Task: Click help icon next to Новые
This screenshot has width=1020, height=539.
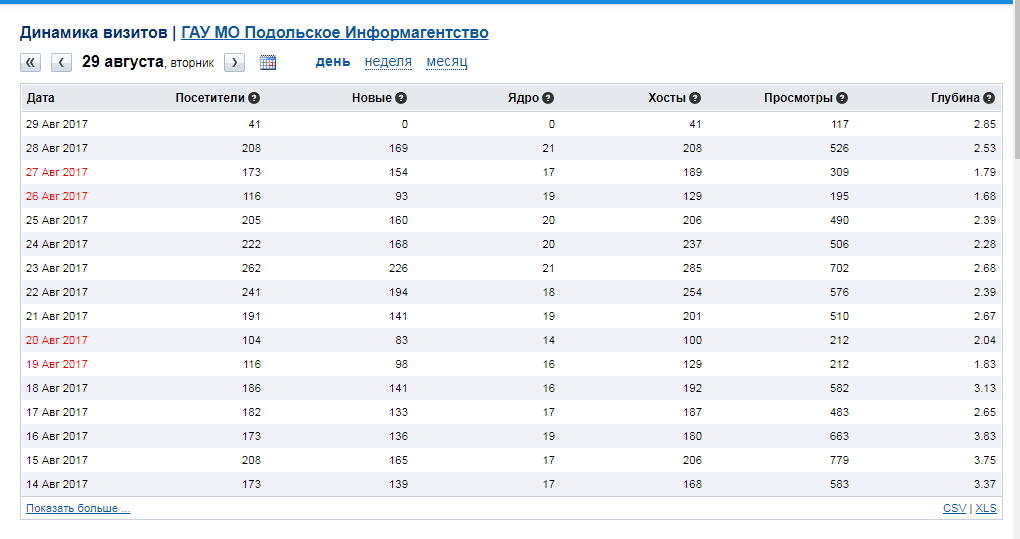Action: (x=401, y=98)
